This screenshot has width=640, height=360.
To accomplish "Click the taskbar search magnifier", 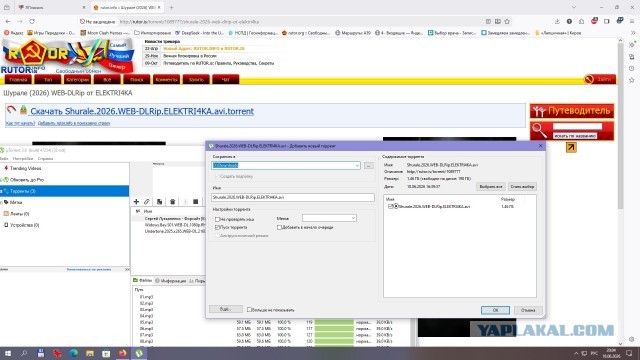I will pos(24,353).
